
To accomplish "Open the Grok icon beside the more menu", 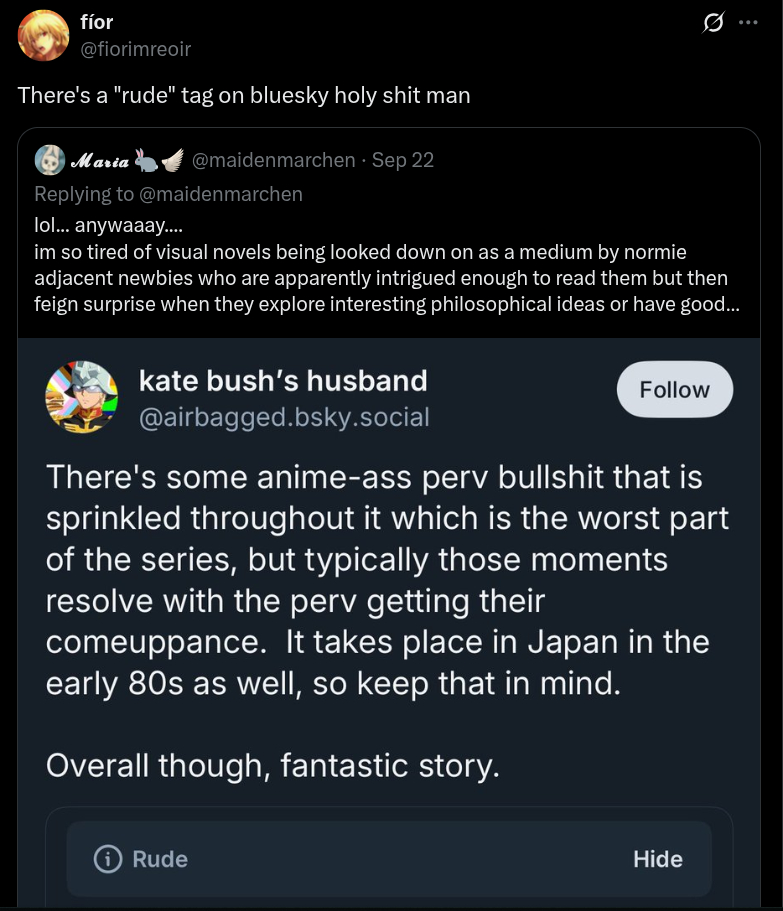I will click(x=713, y=24).
